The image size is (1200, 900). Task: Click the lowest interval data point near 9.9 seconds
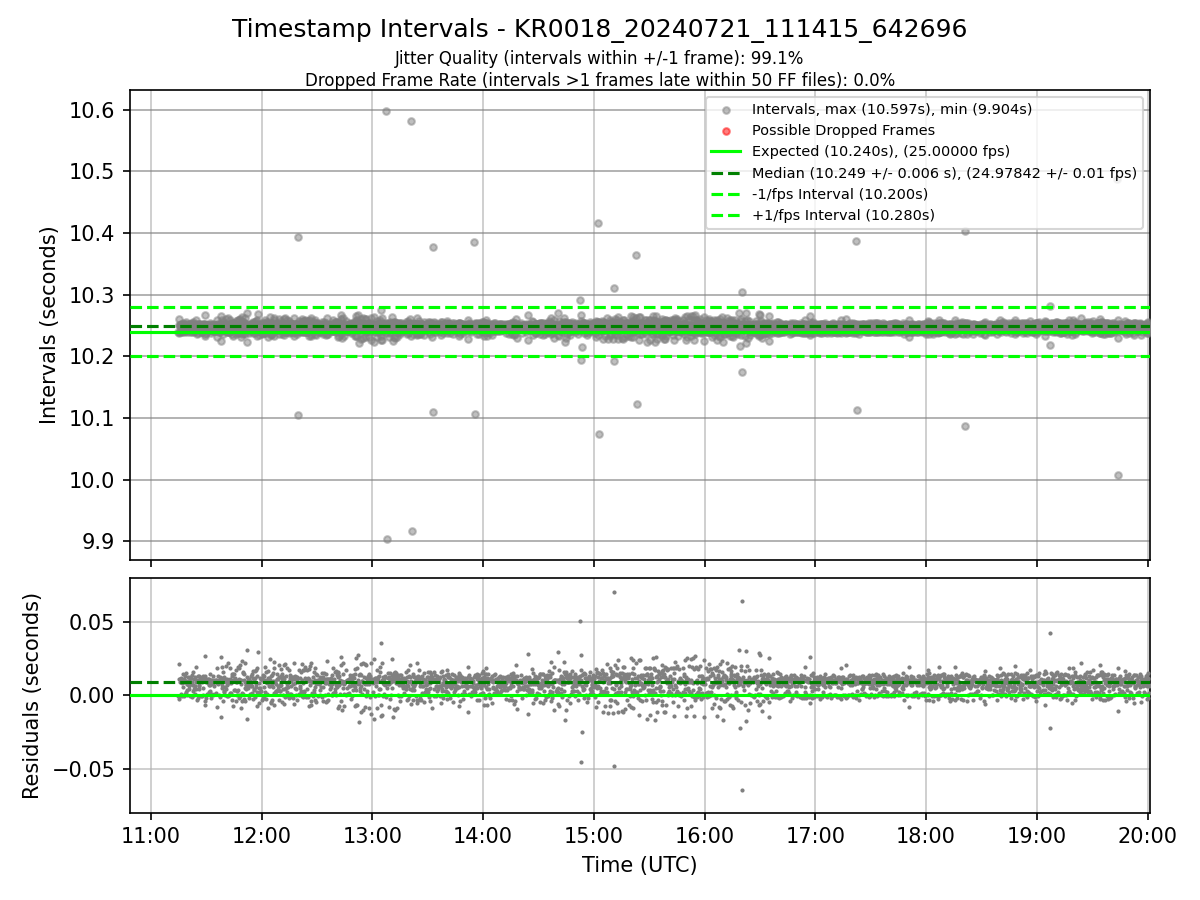(387, 539)
